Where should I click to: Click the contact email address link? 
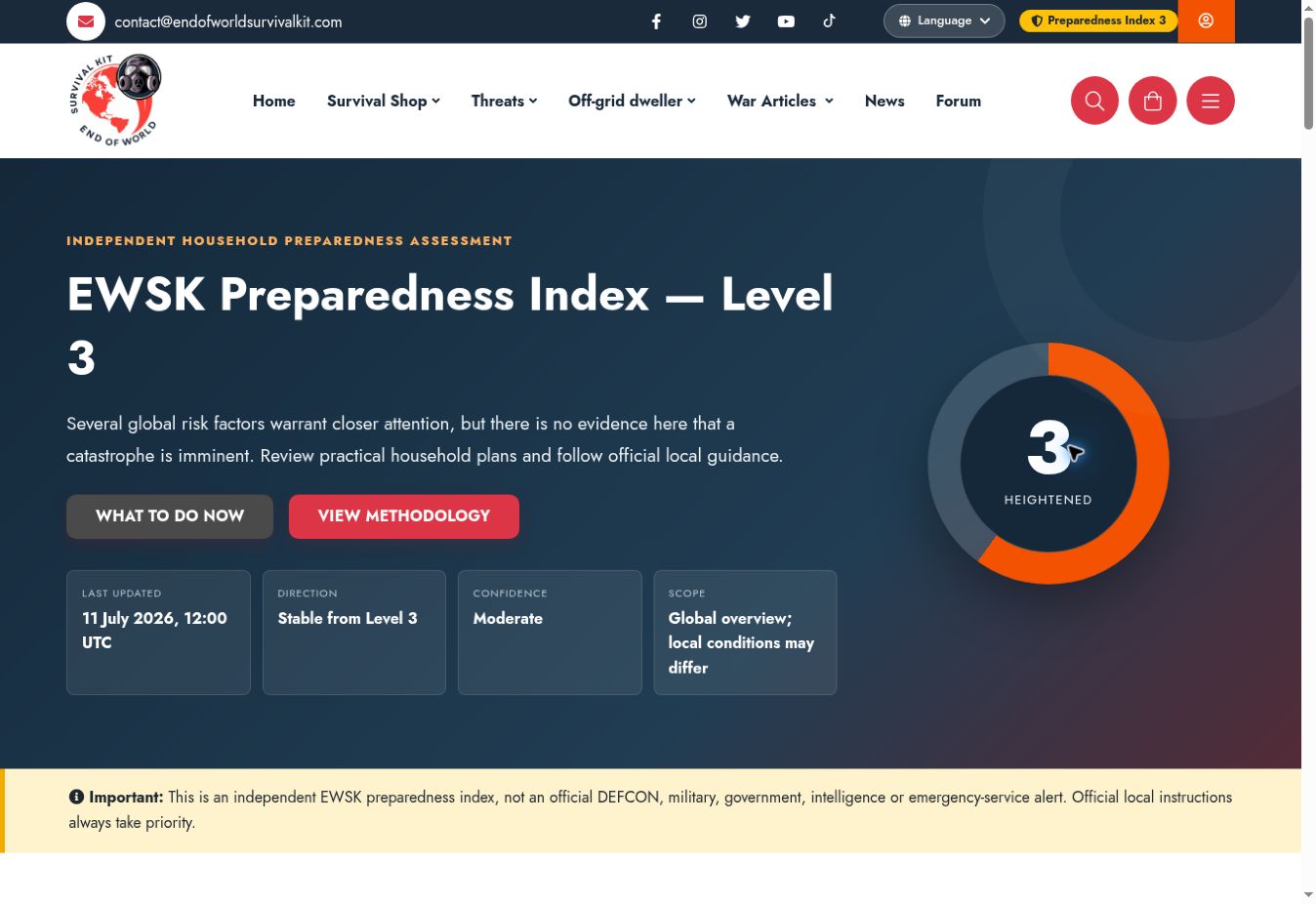(228, 21)
